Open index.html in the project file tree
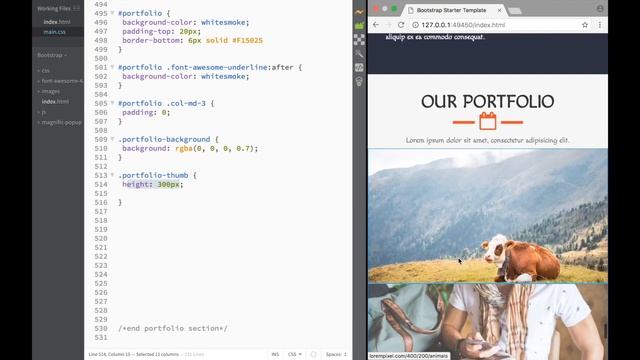The height and width of the screenshot is (360, 640). coord(55,101)
